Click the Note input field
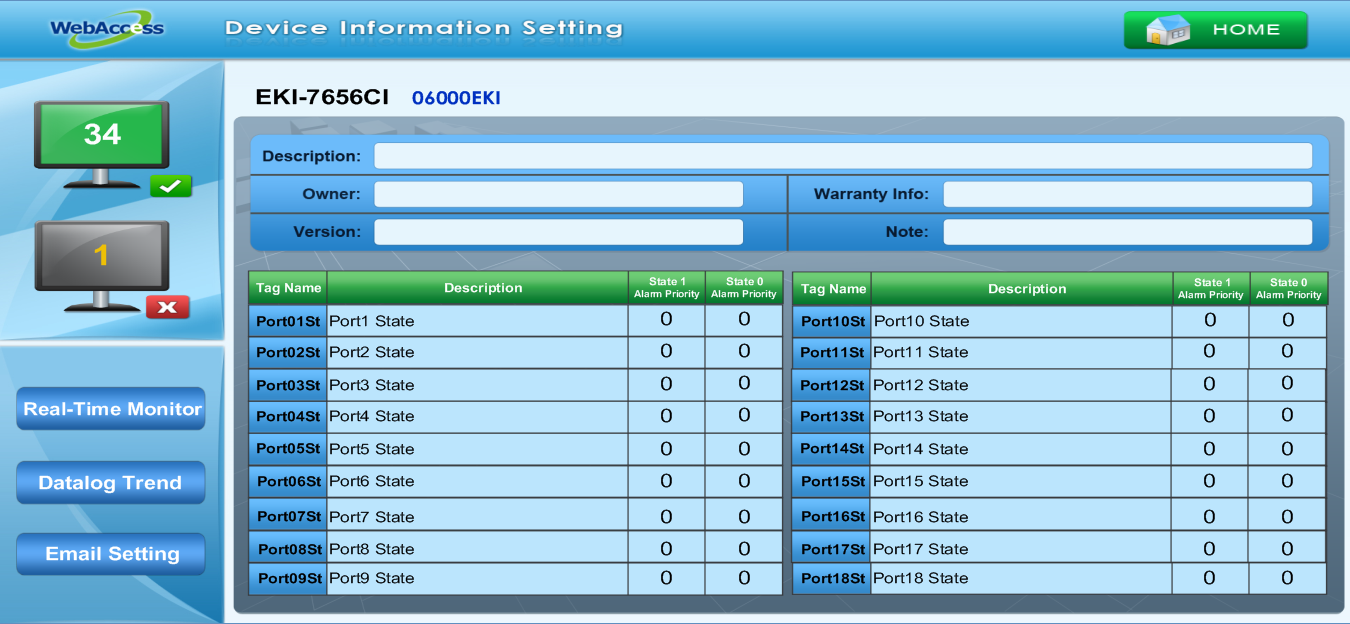 pos(1127,232)
